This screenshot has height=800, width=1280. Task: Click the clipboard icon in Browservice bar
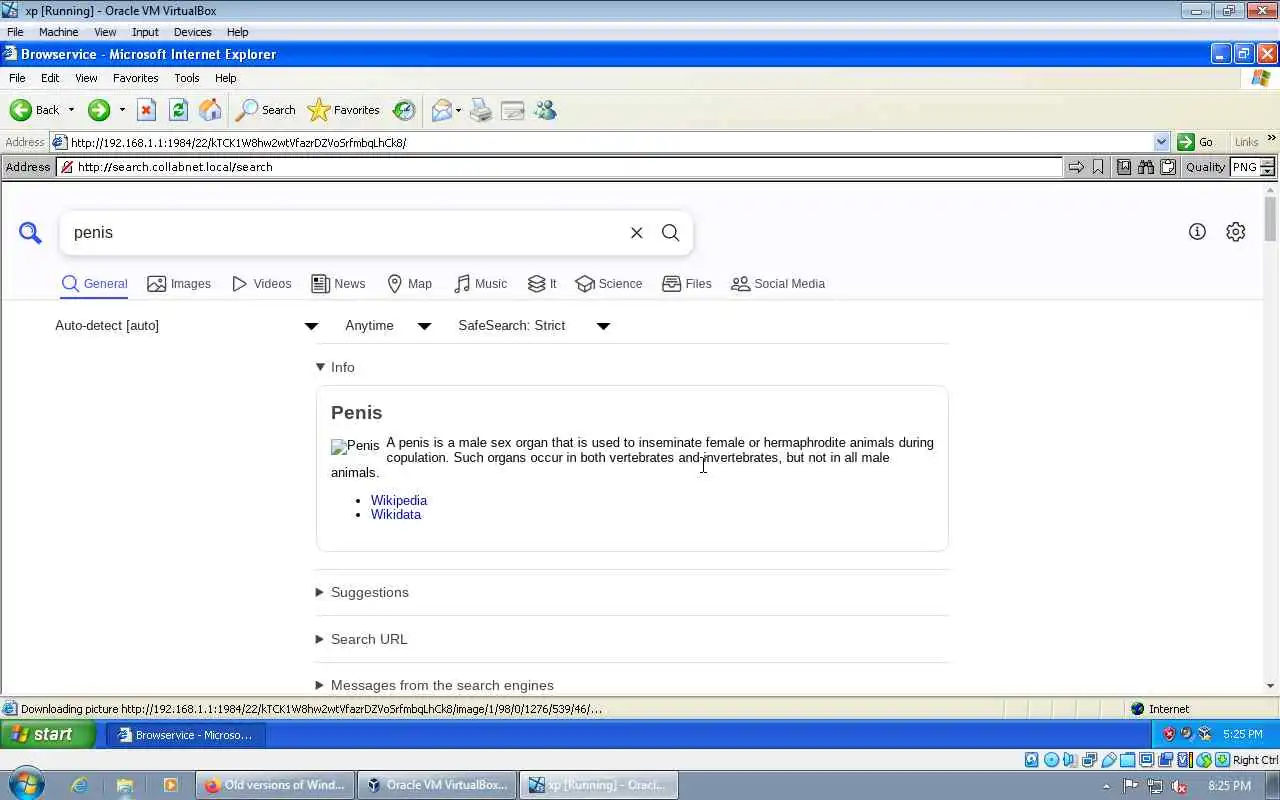(1168, 167)
